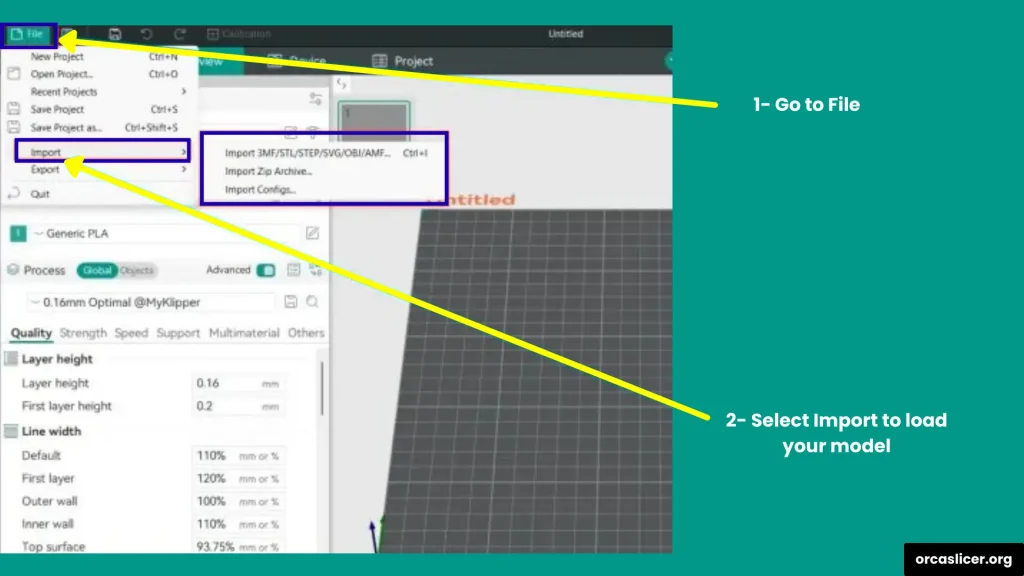Viewport: 1024px width, 576px height.
Task: Select the Global process mode
Action: pyautogui.click(x=97, y=270)
